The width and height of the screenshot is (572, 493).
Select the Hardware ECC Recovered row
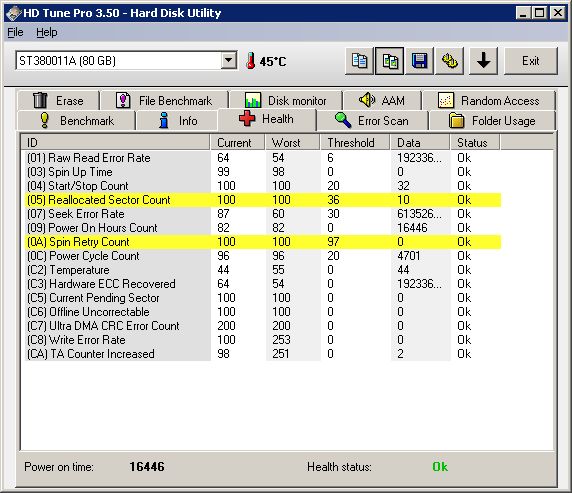click(x=263, y=284)
